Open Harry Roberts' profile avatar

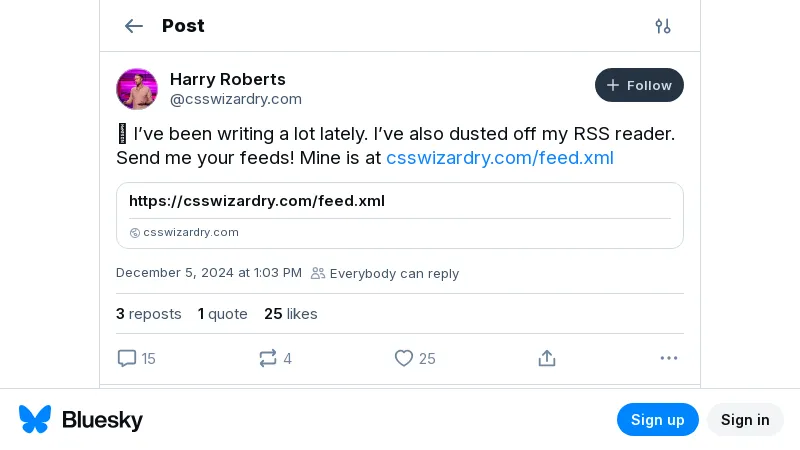coord(137,89)
